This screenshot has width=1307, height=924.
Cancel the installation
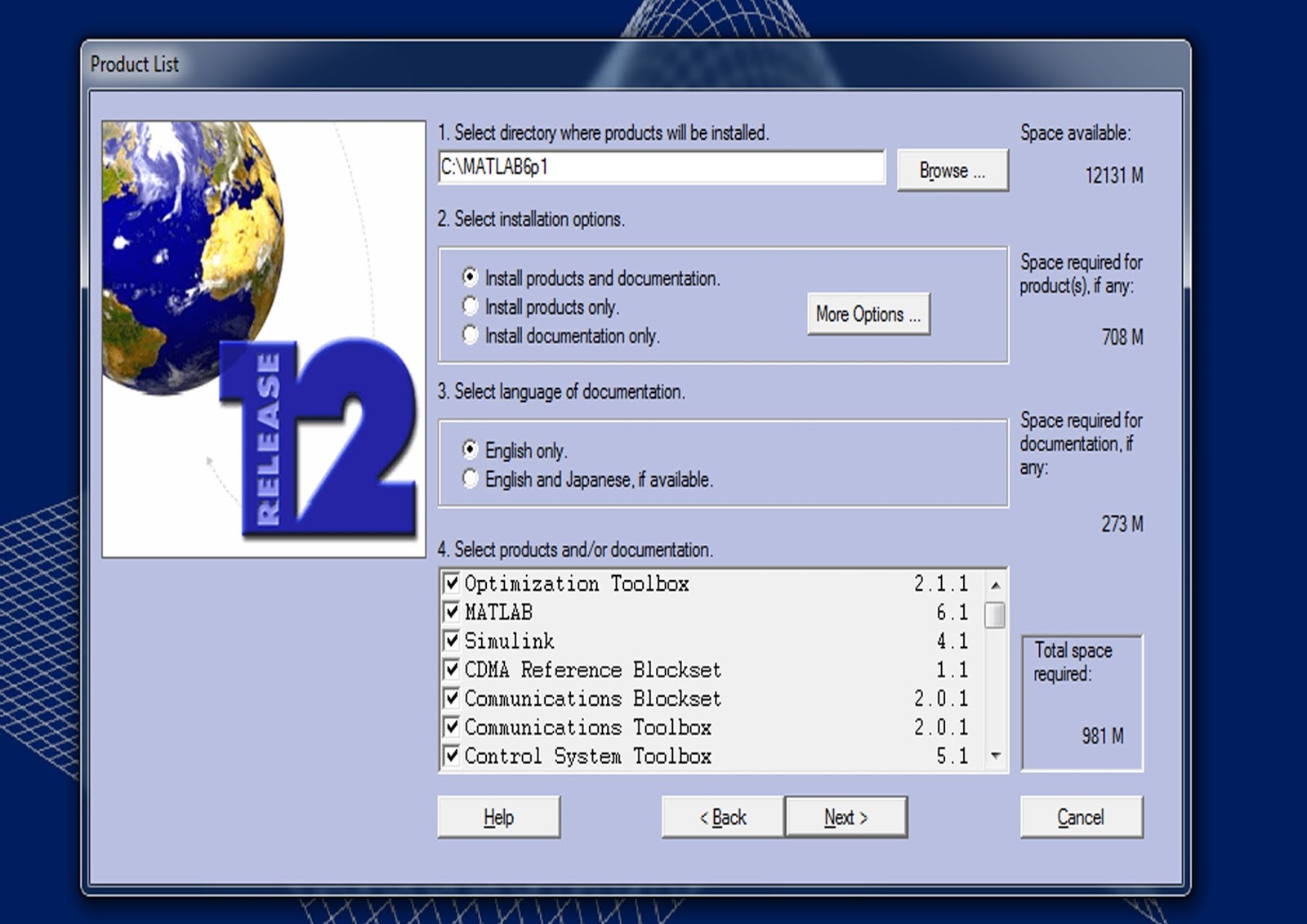coord(1081,817)
